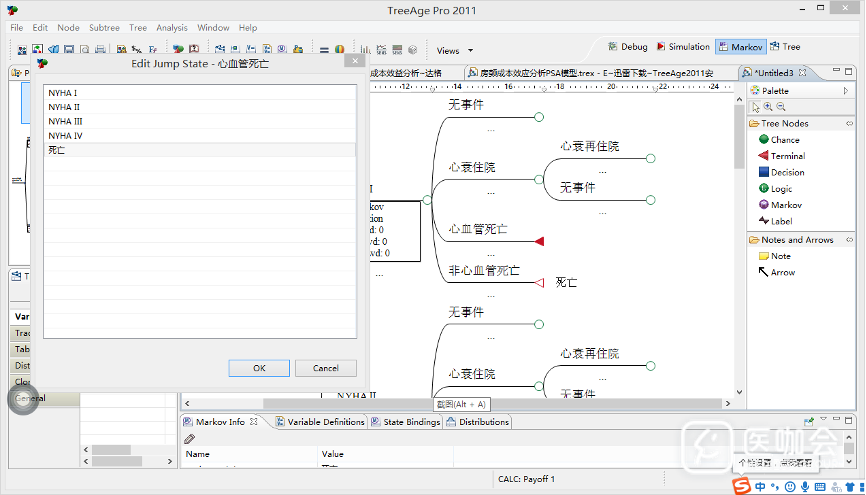Click the palette zoom in icon
The image size is (866, 495).
coord(768,107)
